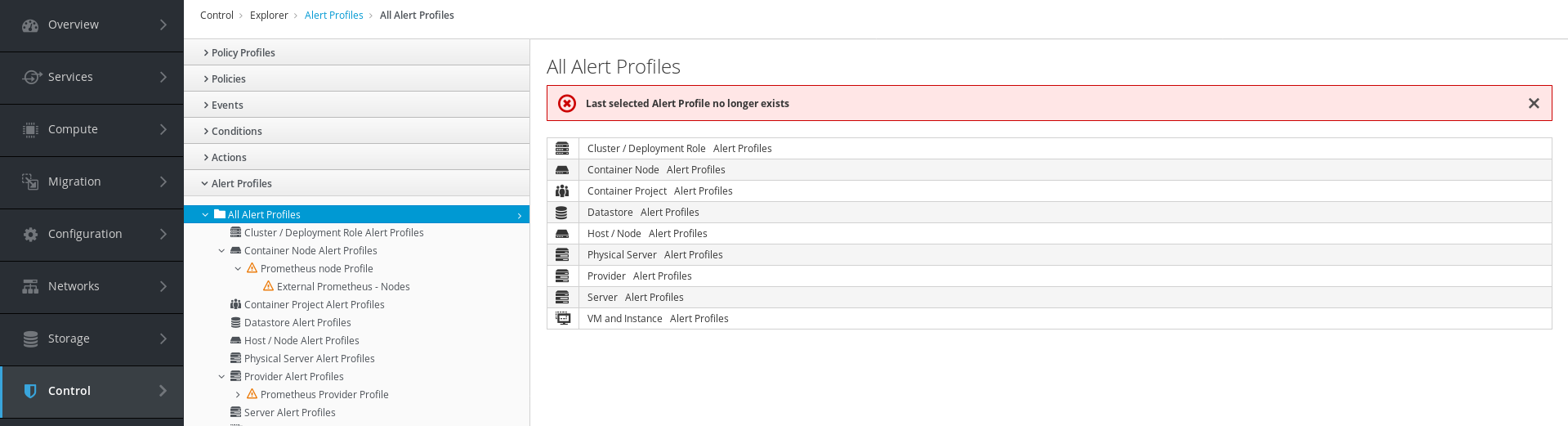Click warning icon beside Prometheus Provider Profile
Screen dimensions: 1568x426
point(252,394)
